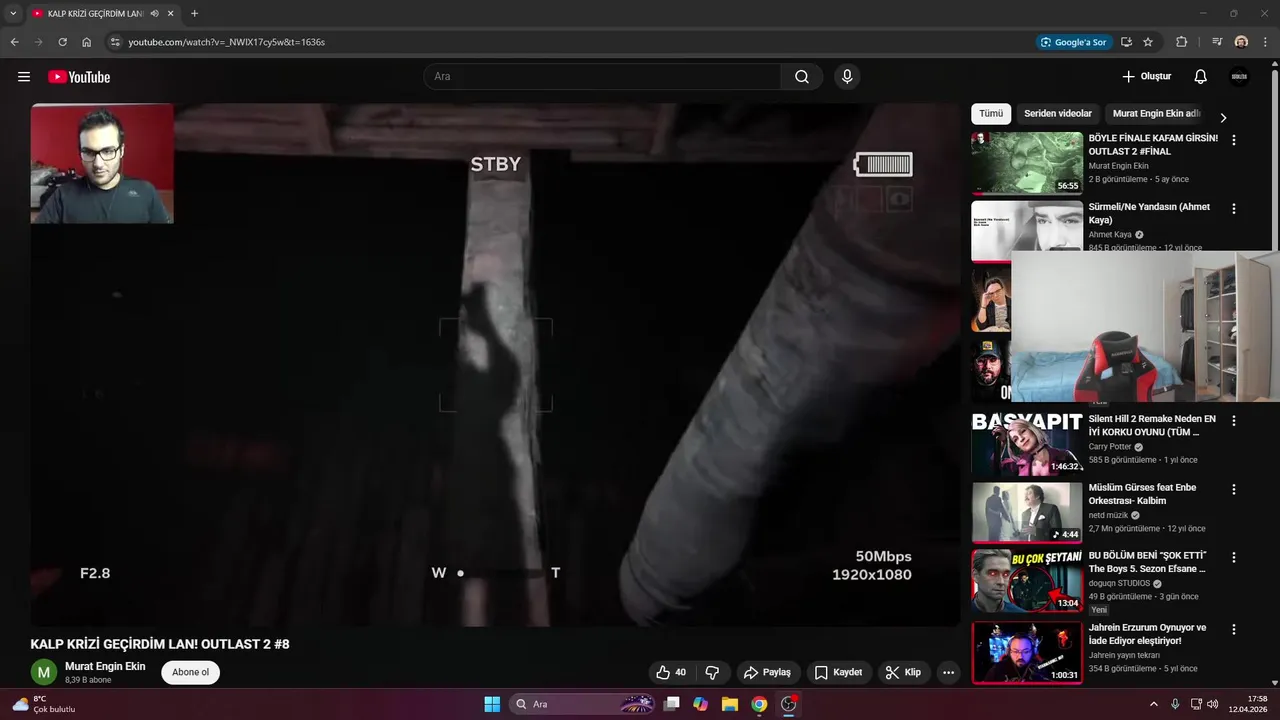Select the Murat Engin Ekin chip
Image resolution: width=1280 pixels, height=720 pixels.
click(x=1156, y=114)
